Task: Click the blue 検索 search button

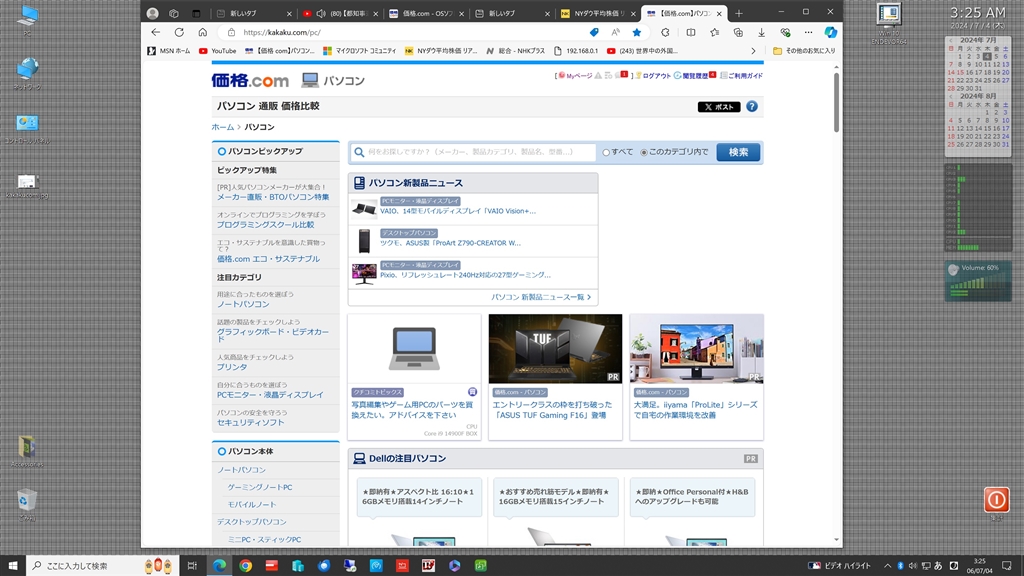Action: (x=738, y=152)
